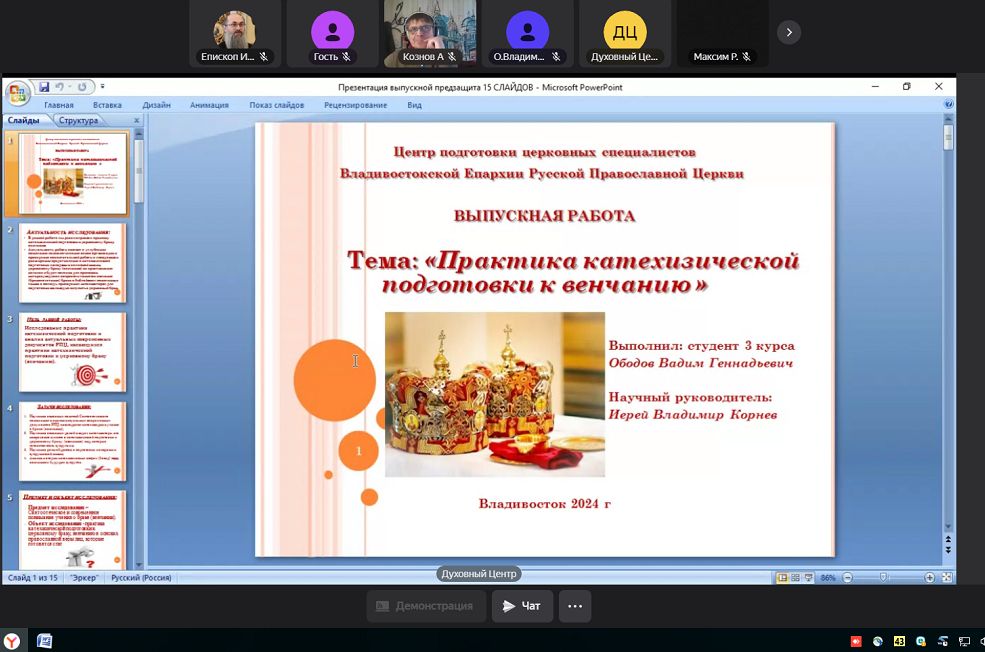985x652 pixels.
Task: Save the presentation using the floppy icon
Action: click(x=45, y=87)
